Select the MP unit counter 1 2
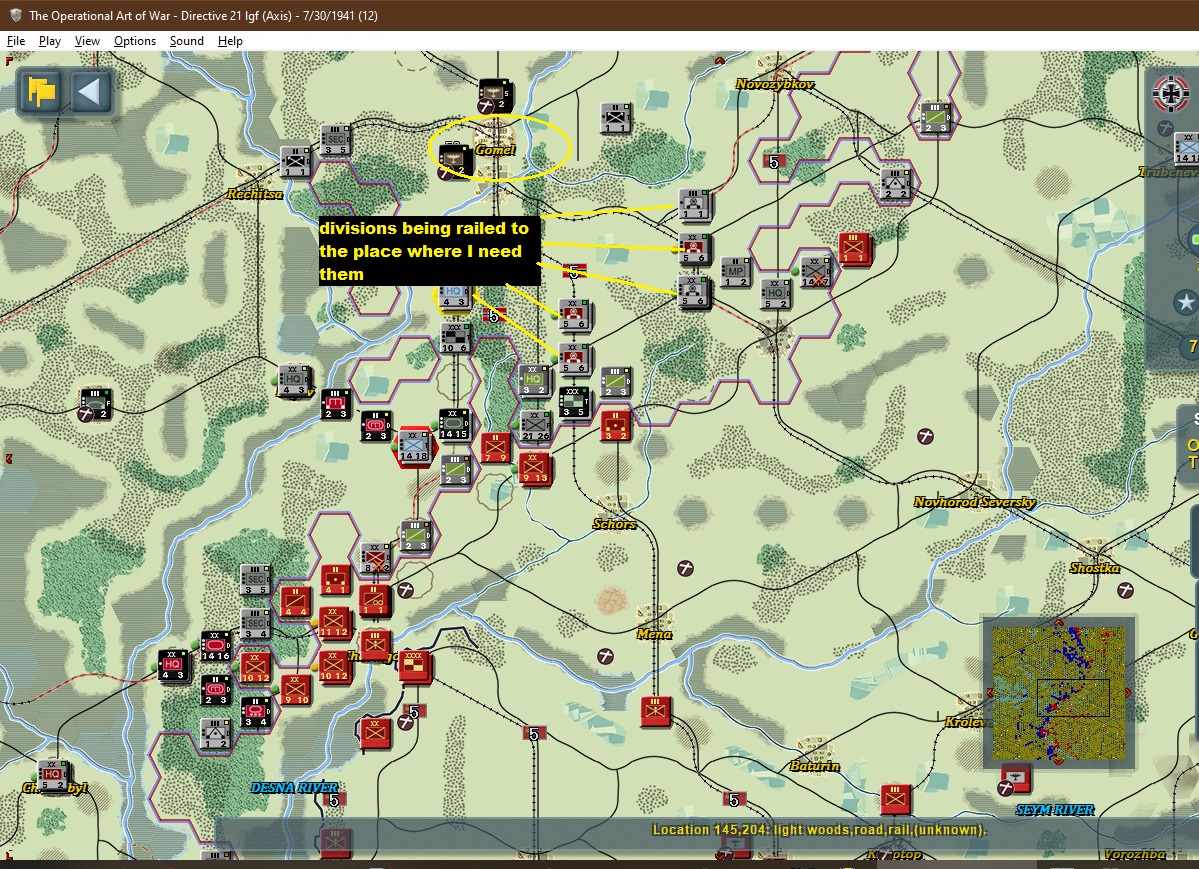The height and width of the screenshot is (869, 1199). pos(735,272)
